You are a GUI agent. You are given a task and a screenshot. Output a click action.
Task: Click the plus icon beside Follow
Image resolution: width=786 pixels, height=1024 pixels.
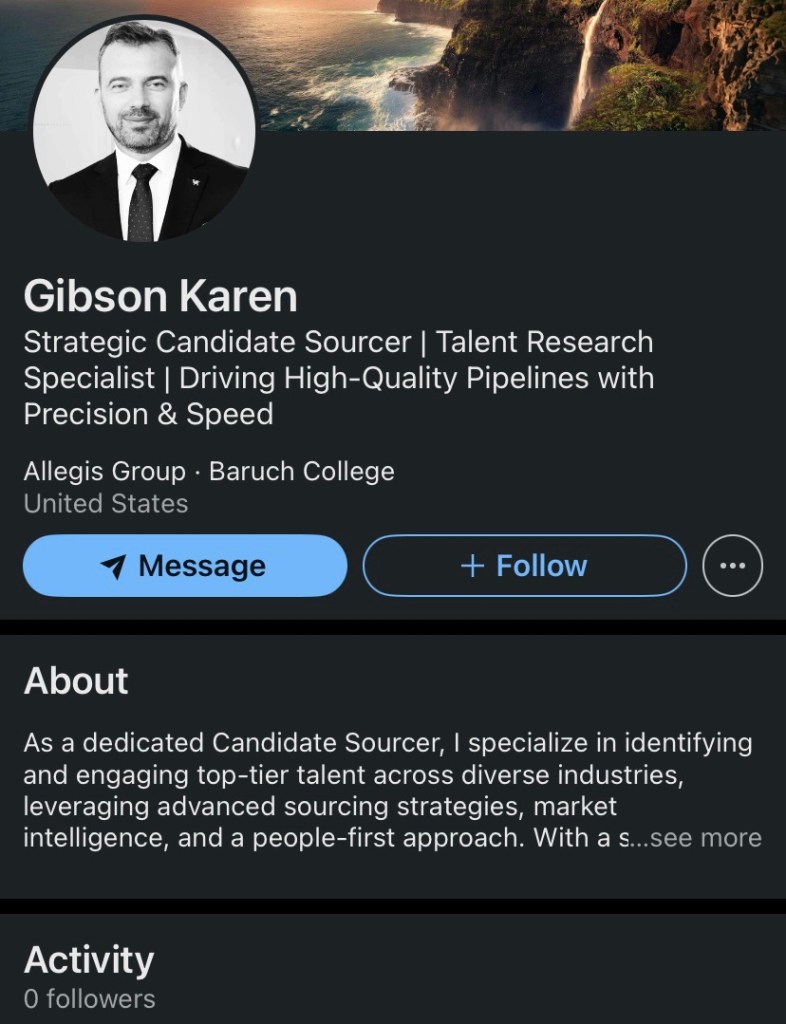pyautogui.click(x=472, y=566)
